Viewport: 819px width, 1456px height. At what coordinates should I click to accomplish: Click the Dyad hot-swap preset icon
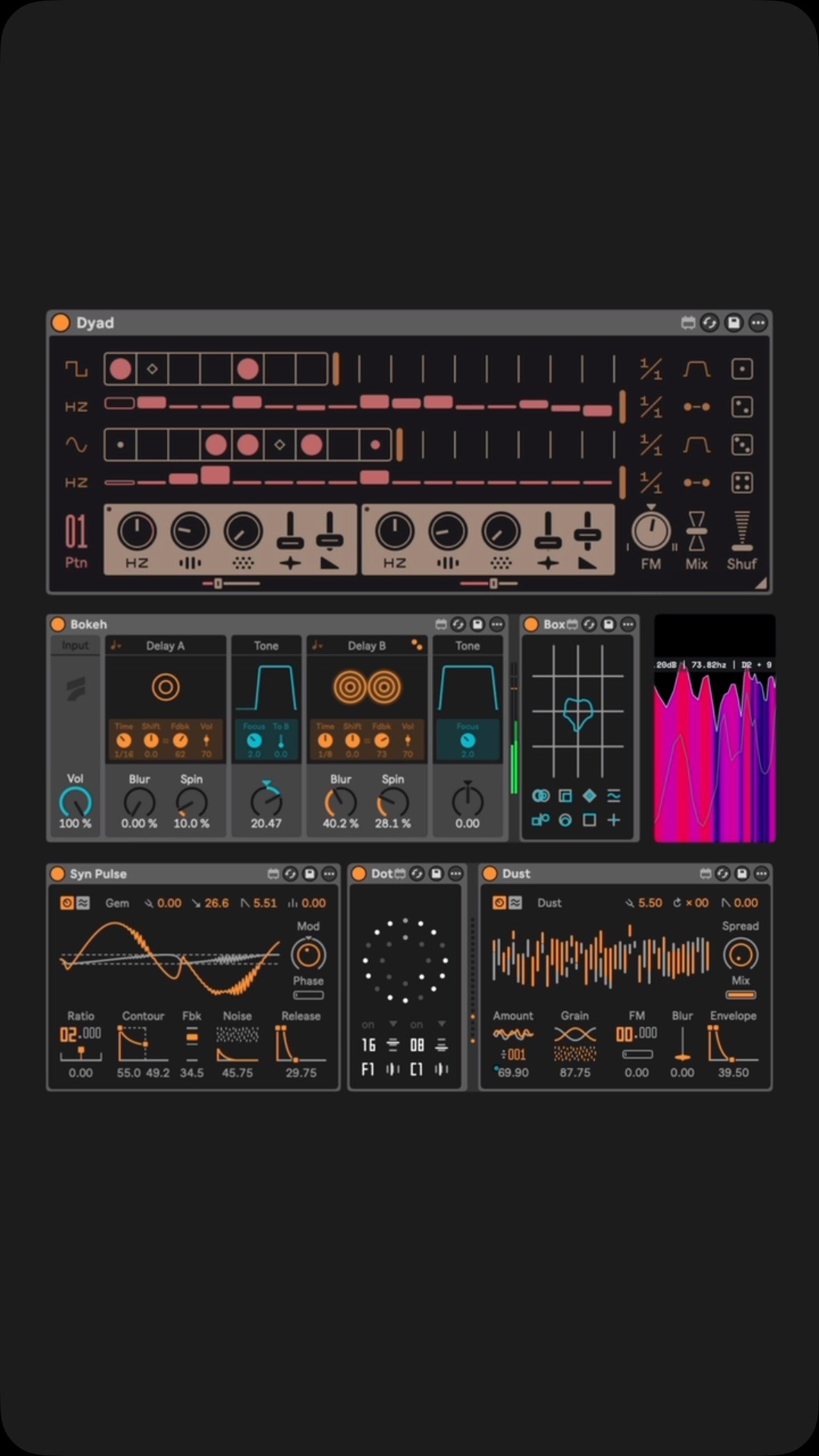point(709,323)
